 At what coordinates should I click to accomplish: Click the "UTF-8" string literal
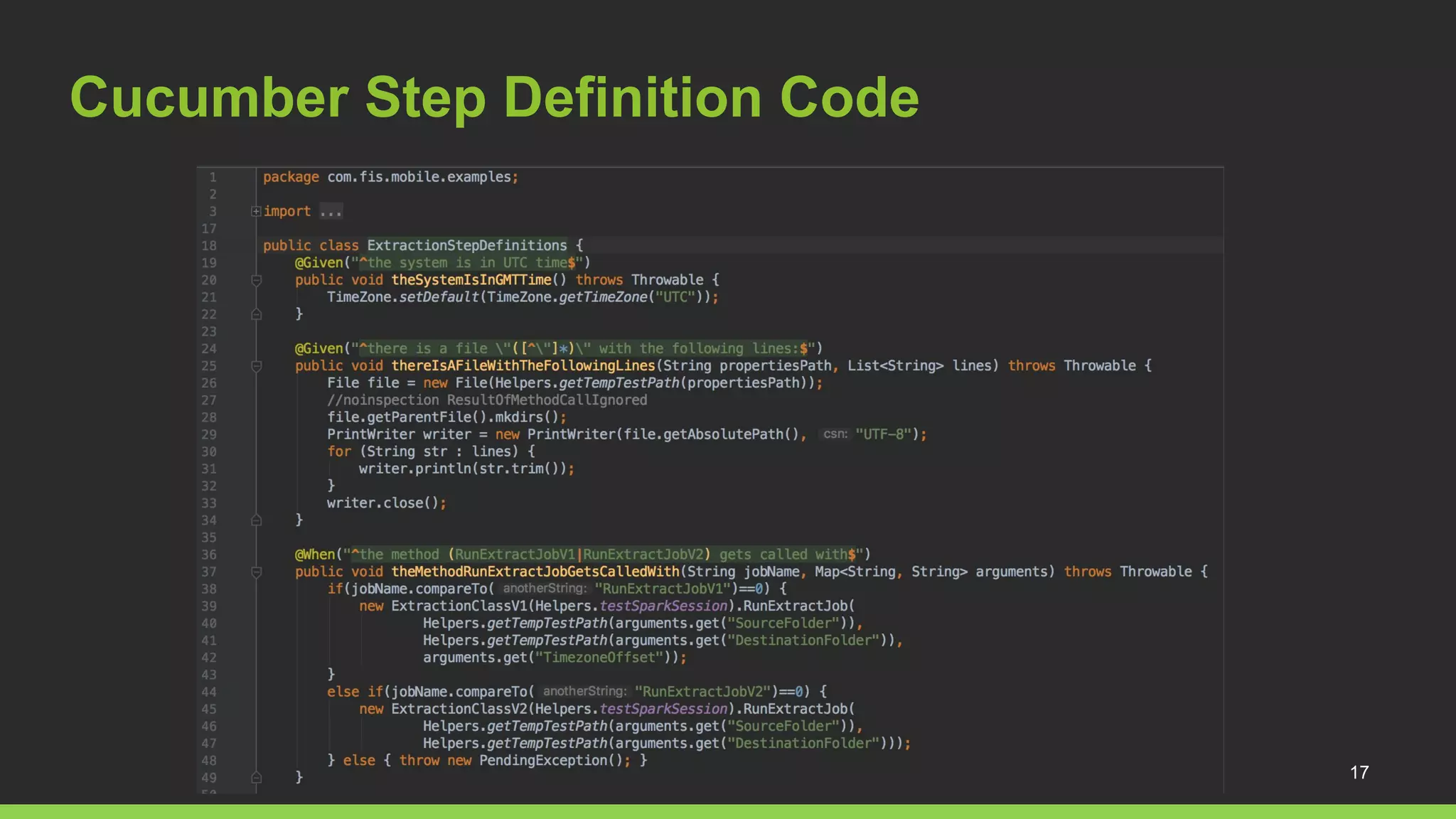[883, 434]
